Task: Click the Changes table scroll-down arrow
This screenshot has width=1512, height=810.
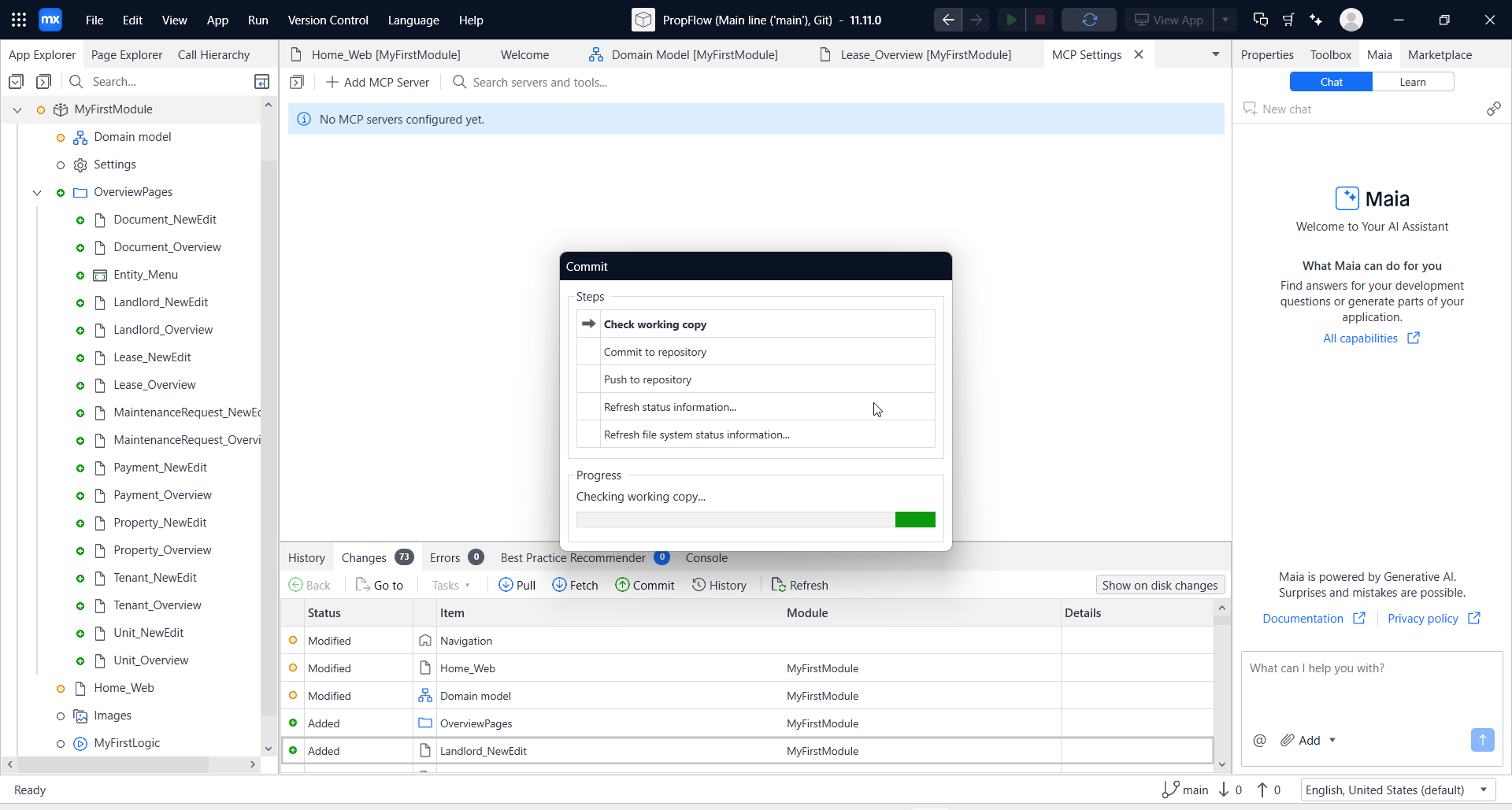Action: click(1222, 764)
